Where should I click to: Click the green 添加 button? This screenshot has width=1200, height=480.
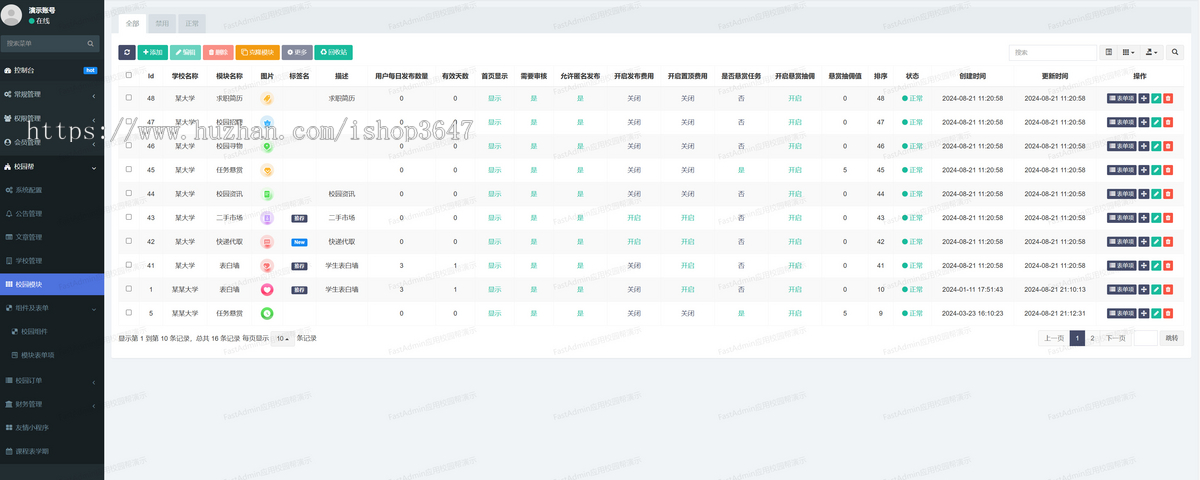tap(153, 52)
